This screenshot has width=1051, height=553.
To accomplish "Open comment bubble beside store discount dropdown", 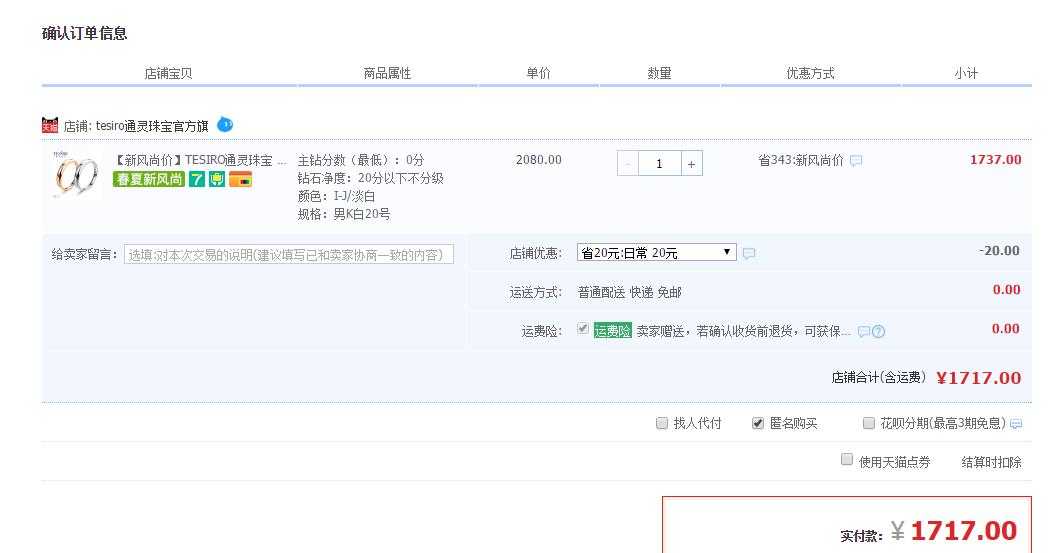I will point(749,253).
